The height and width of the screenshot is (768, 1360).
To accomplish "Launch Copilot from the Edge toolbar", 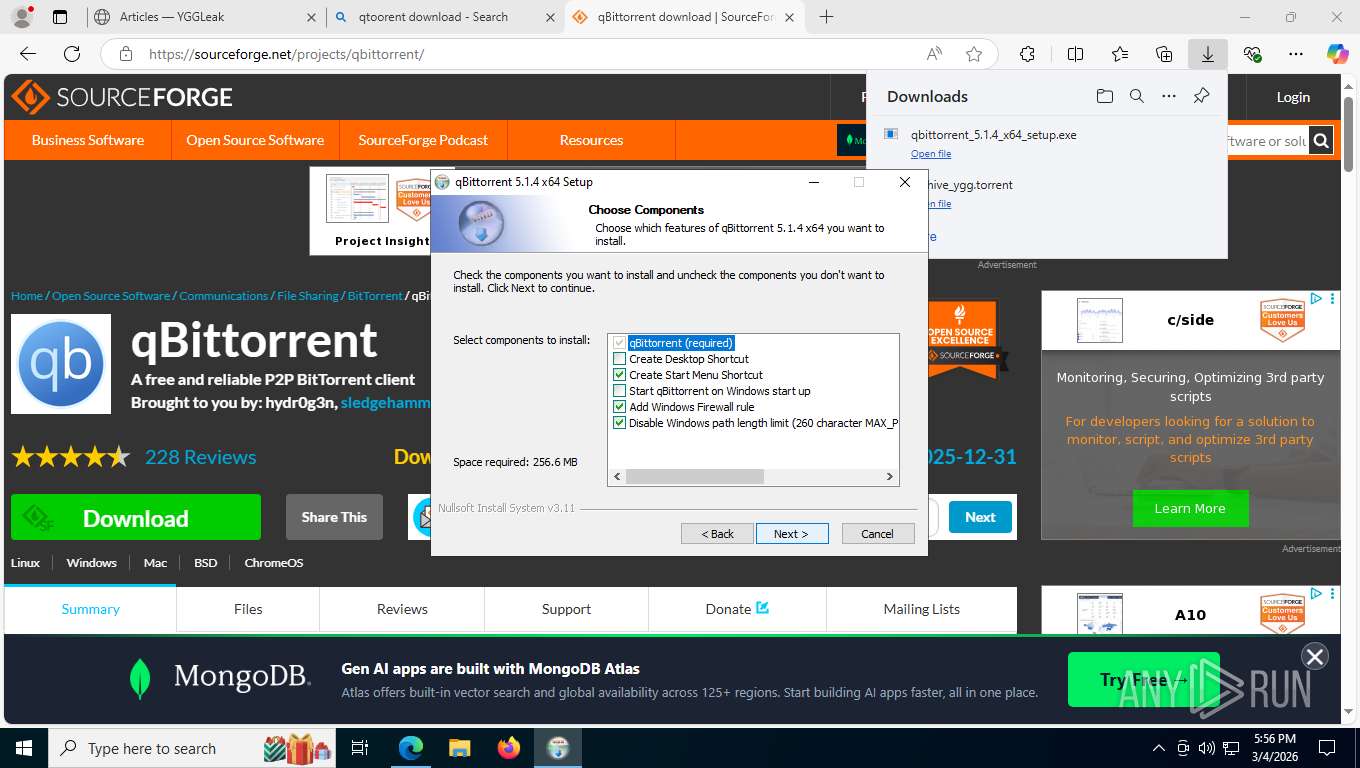I will [x=1338, y=54].
